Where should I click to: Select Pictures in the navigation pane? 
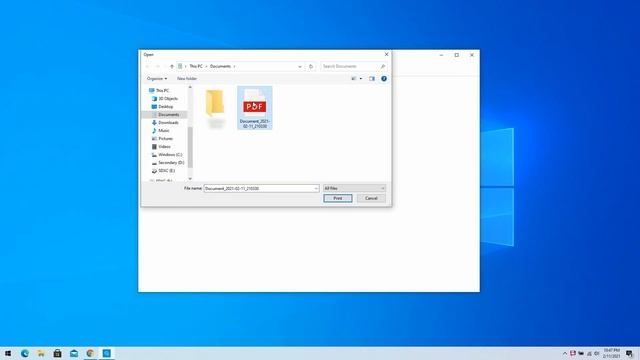pos(165,139)
